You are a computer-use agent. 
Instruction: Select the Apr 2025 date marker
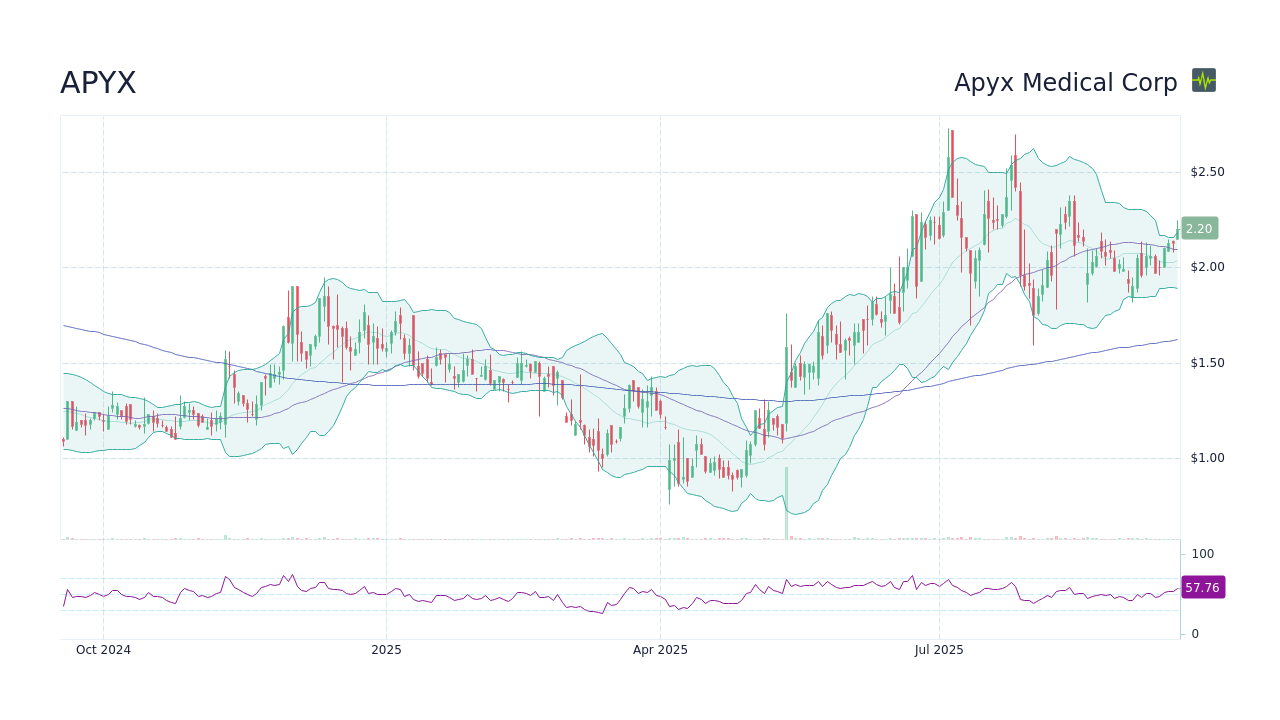pos(660,649)
